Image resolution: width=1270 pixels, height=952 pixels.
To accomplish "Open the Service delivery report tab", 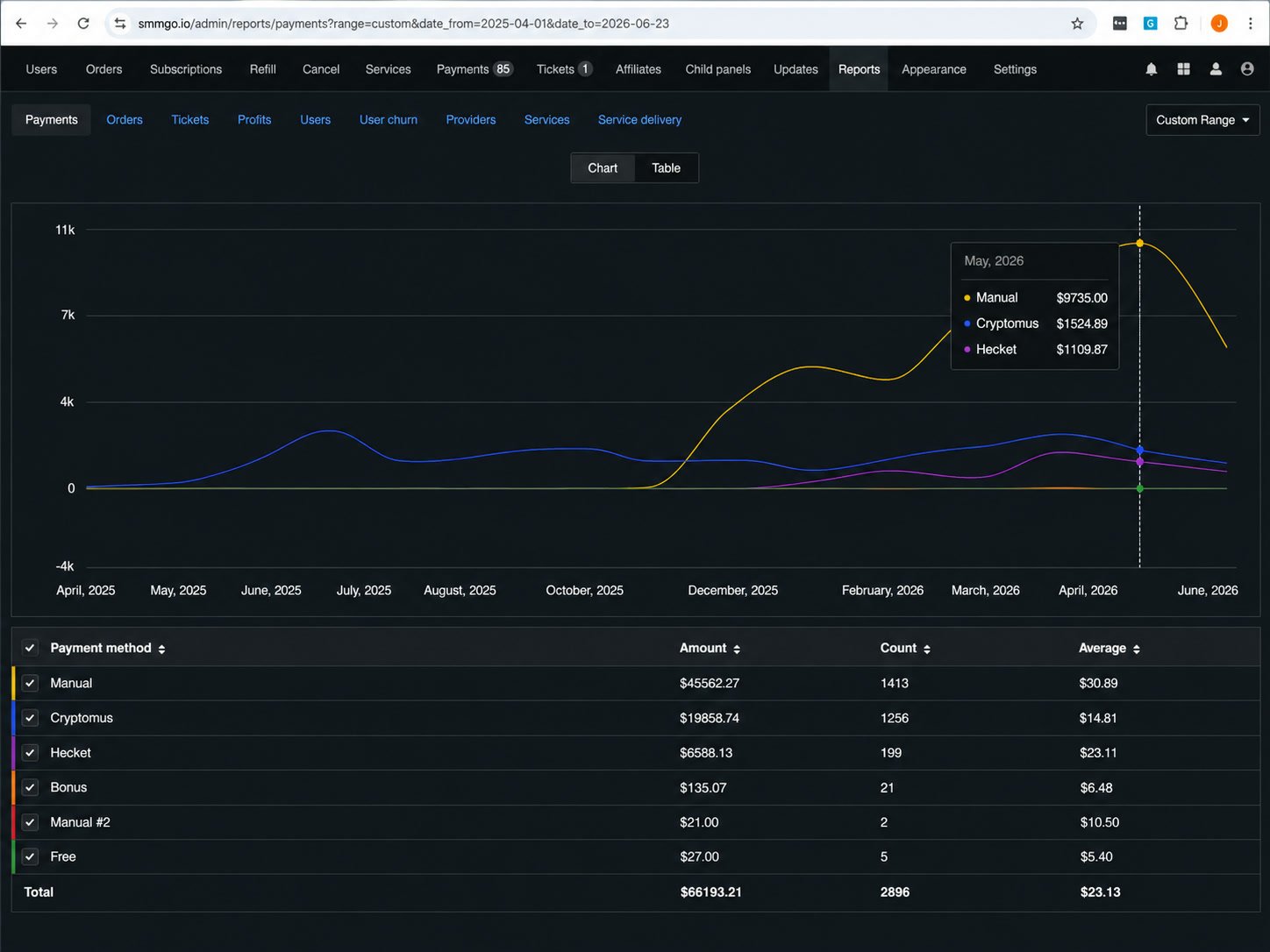I will 639,120.
